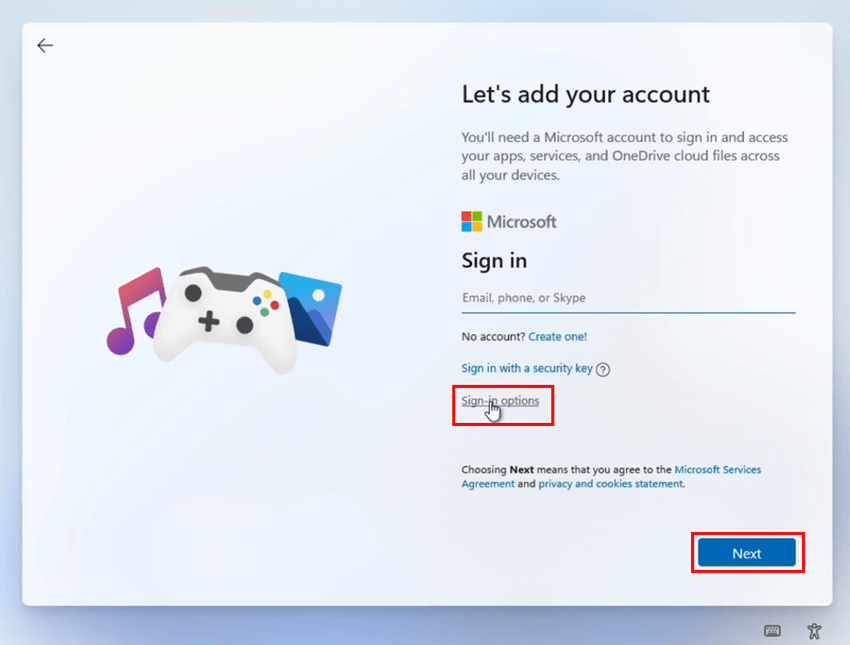This screenshot has width=850, height=645.
Task: Click the Create one! link
Action: (x=558, y=337)
